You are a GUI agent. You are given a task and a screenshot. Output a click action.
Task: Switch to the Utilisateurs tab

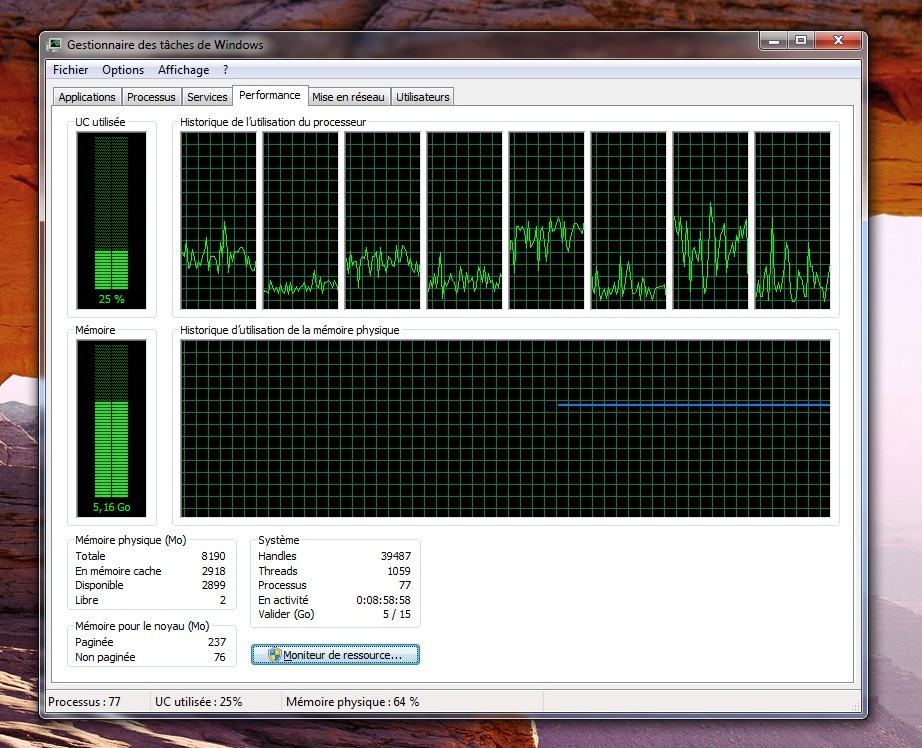(x=423, y=97)
